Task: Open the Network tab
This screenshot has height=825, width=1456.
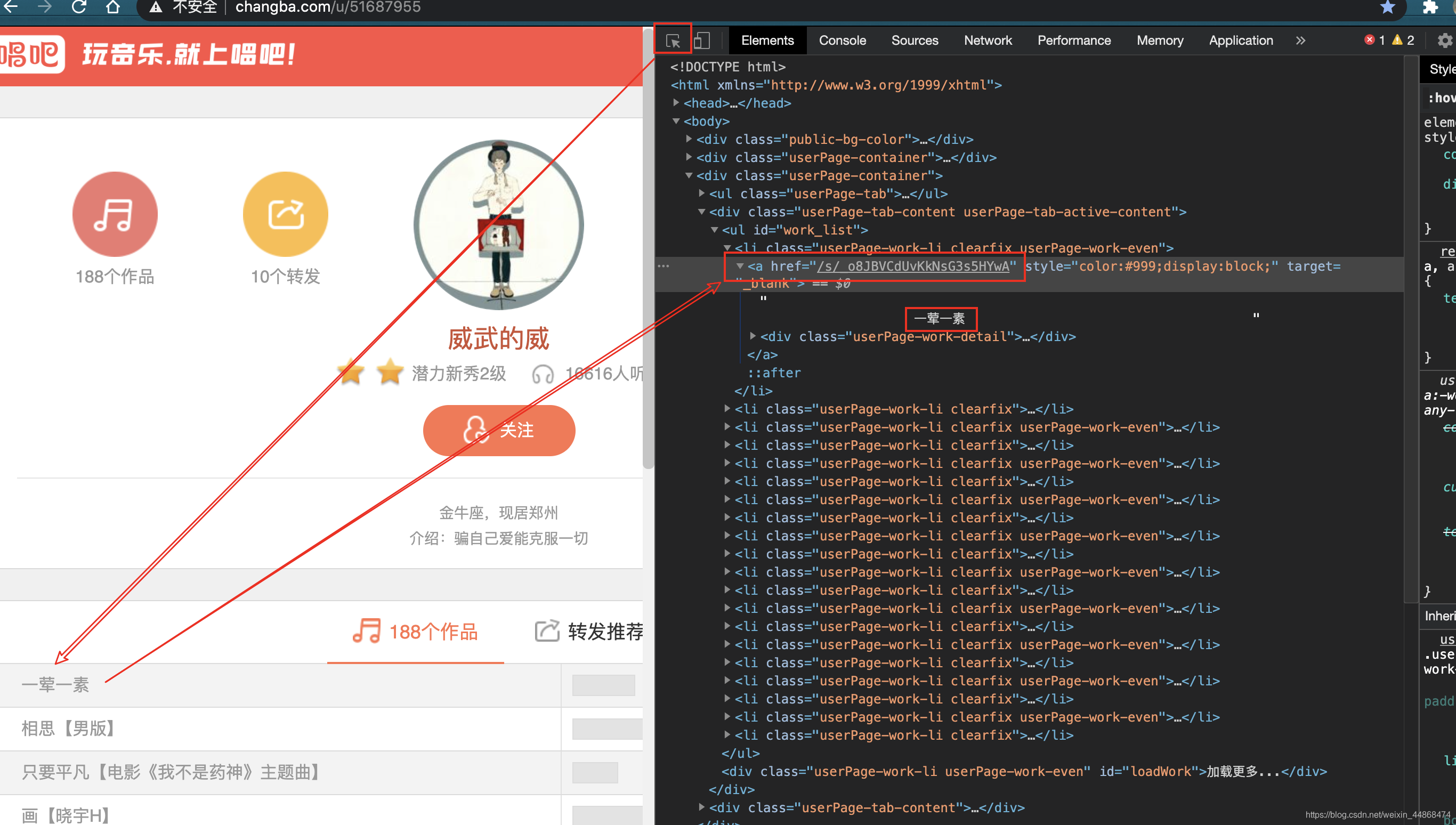Action: (988, 41)
